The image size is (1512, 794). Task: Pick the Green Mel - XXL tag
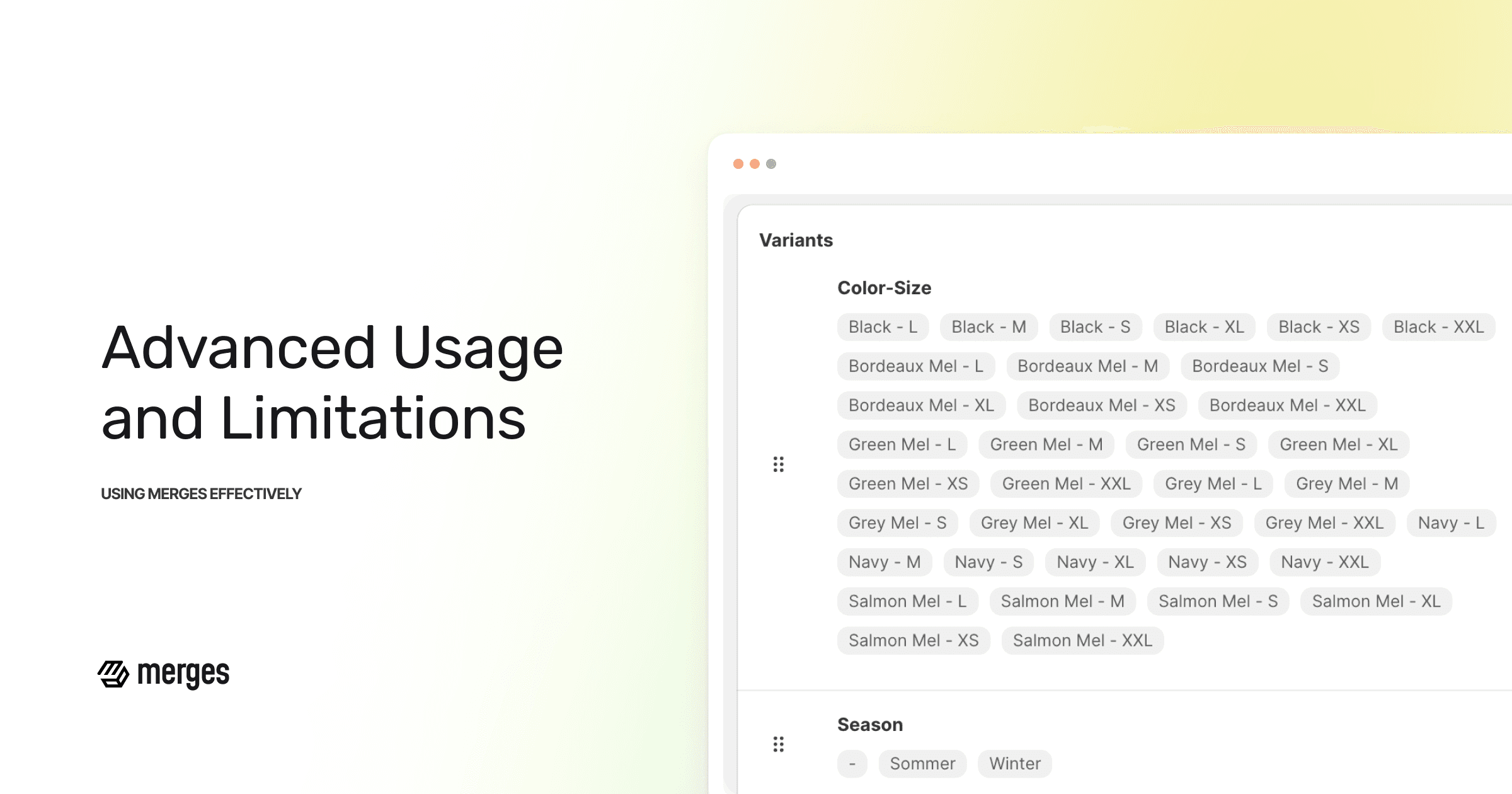pos(1066,483)
